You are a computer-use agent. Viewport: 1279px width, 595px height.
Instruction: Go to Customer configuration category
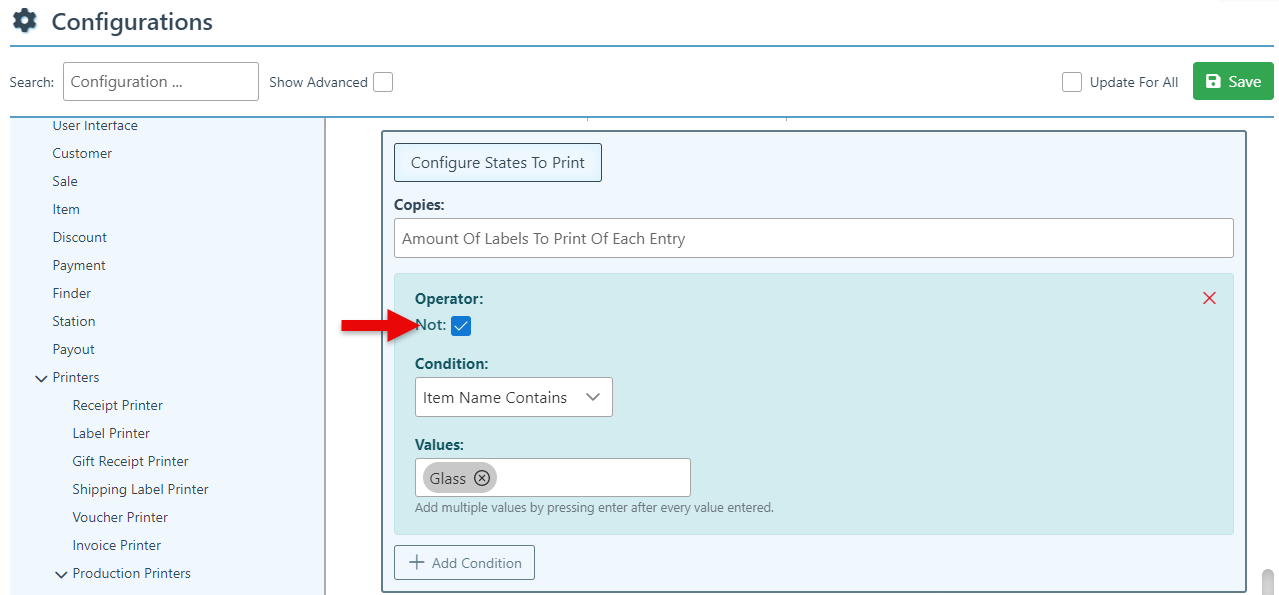[82, 153]
